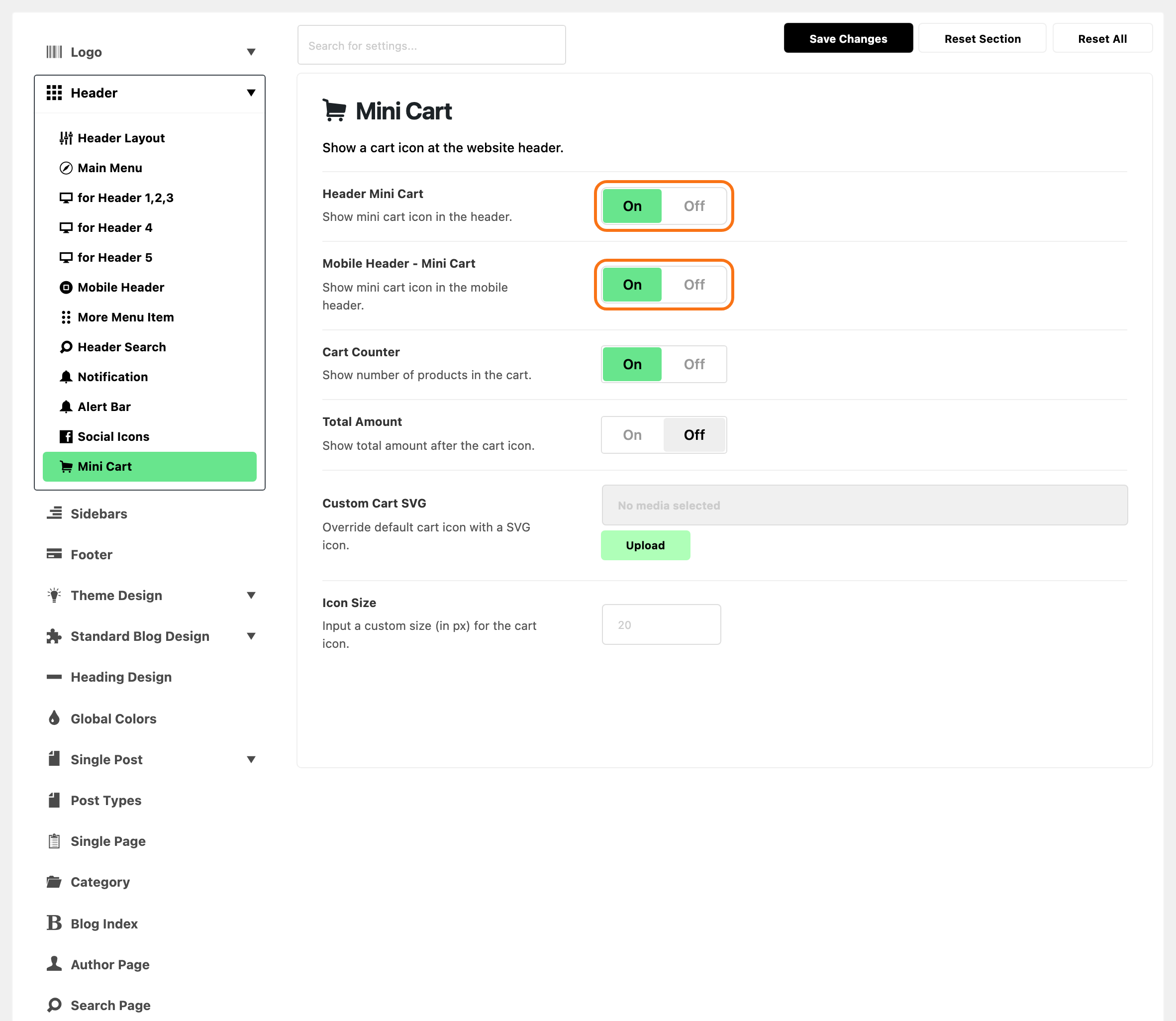Image resolution: width=1176 pixels, height=1021 pixels.
Task: Expand Single Post dropdown arrow
Action: 251,759
